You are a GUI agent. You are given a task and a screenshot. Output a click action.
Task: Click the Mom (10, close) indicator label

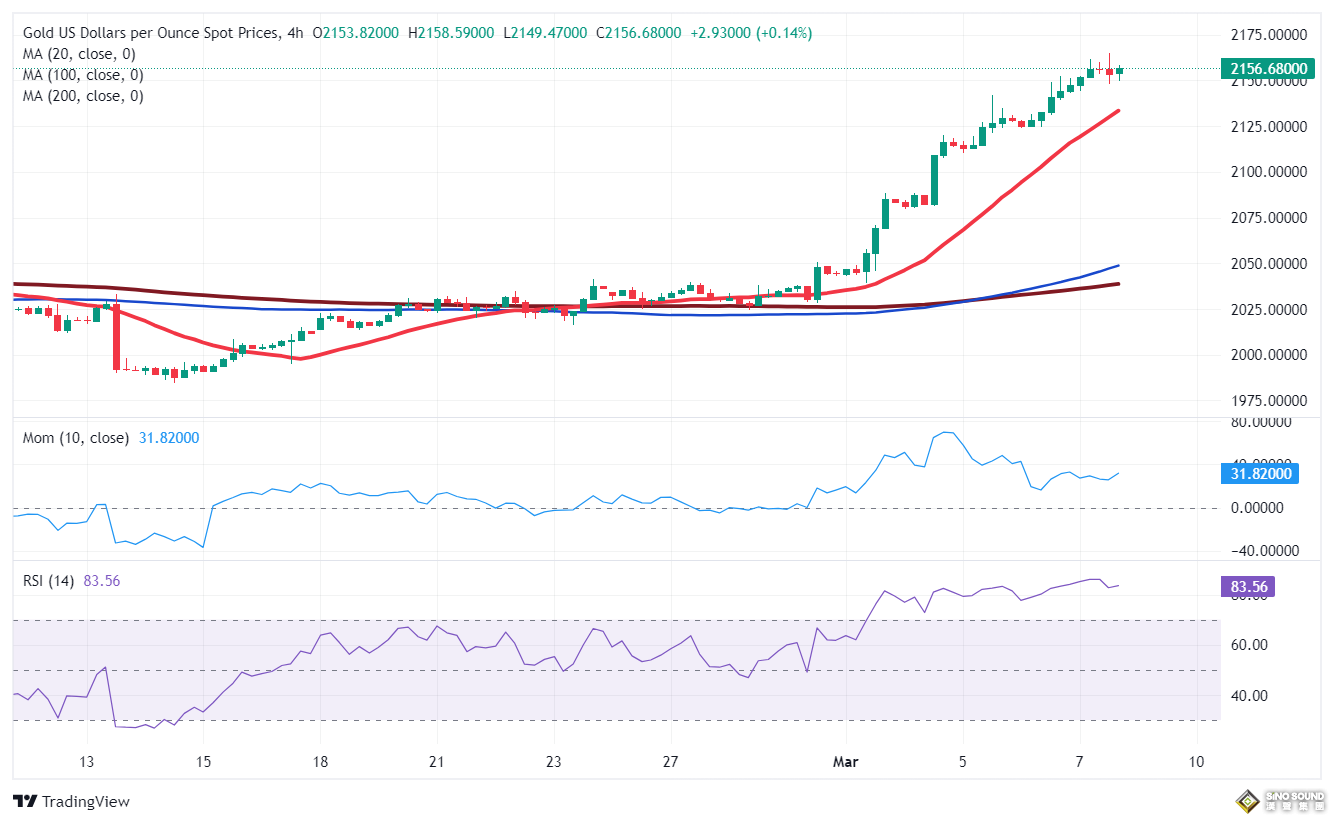[x=76, y=438]
